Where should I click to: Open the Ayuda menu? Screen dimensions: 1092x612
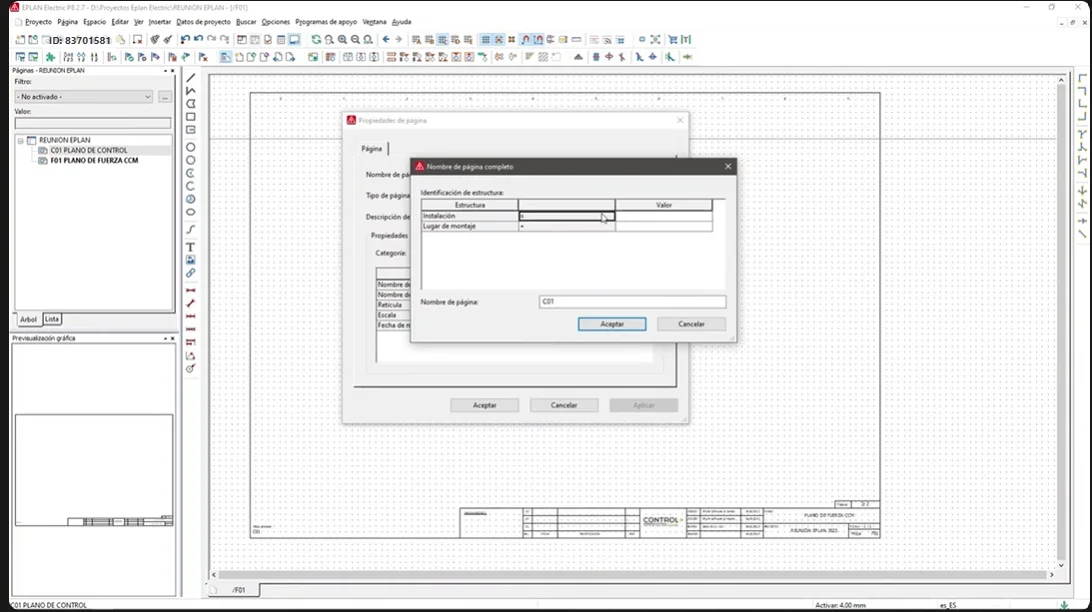(x=402, y=22)
